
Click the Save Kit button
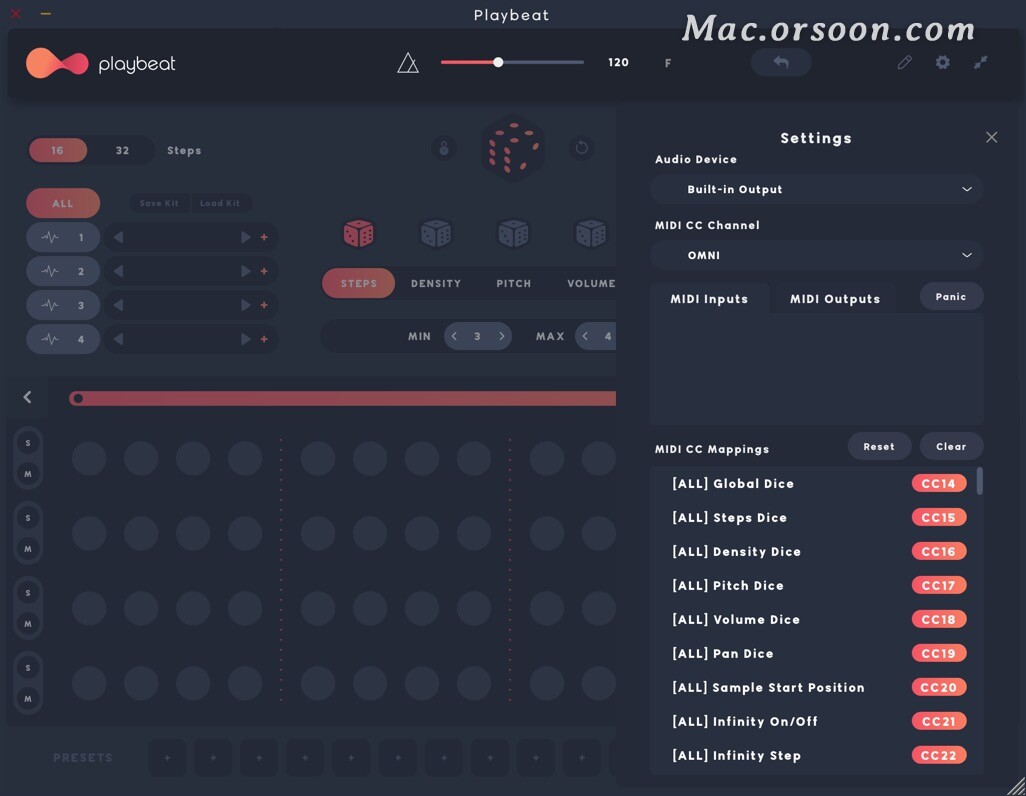tap(159, 204)
